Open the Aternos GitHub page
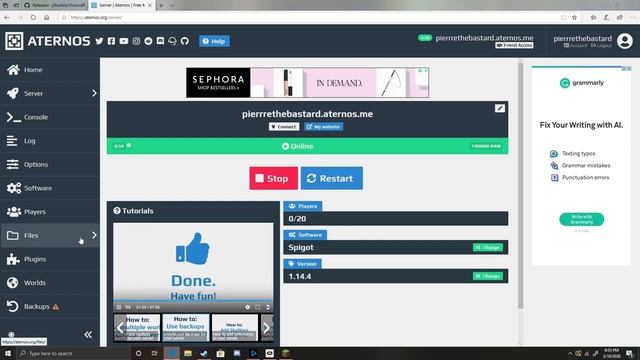Screen dimensions: 640x360 185,41
